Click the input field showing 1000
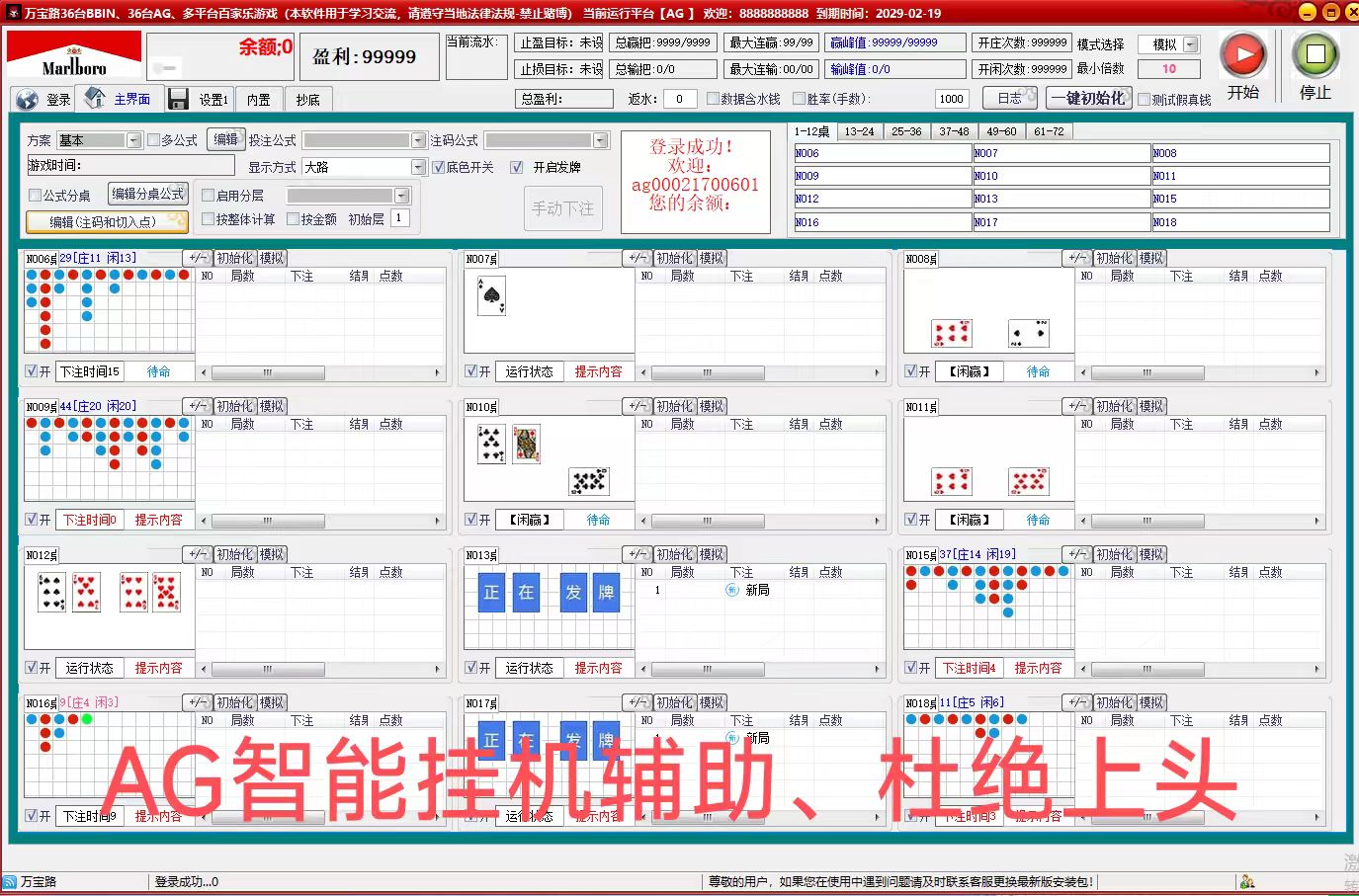The height and width of the screenshot is (896, 1359). click(x=952, y=99)
